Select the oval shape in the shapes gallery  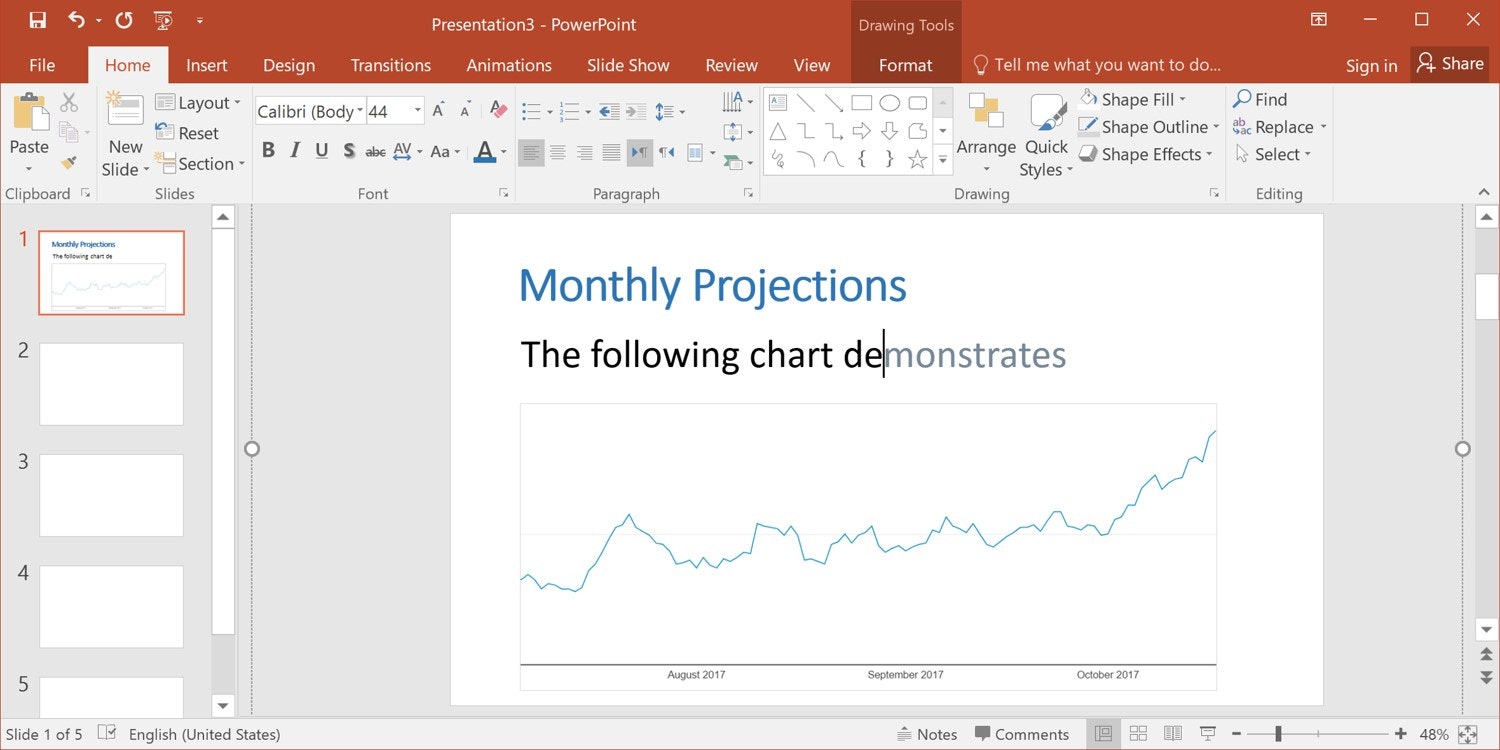[x=890, y=101]
